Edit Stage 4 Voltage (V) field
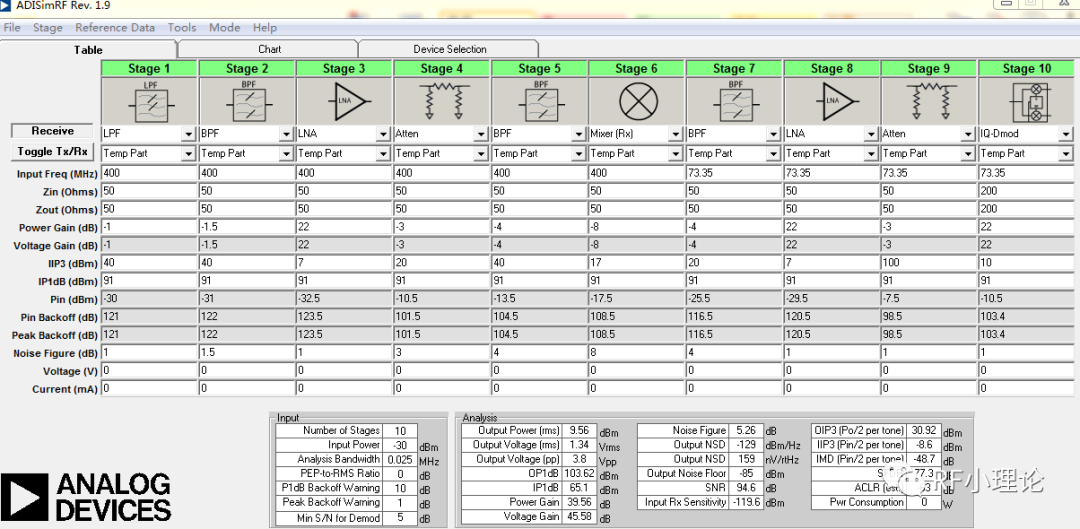Viewport: 1080px width, 529px height. (442, 371)
